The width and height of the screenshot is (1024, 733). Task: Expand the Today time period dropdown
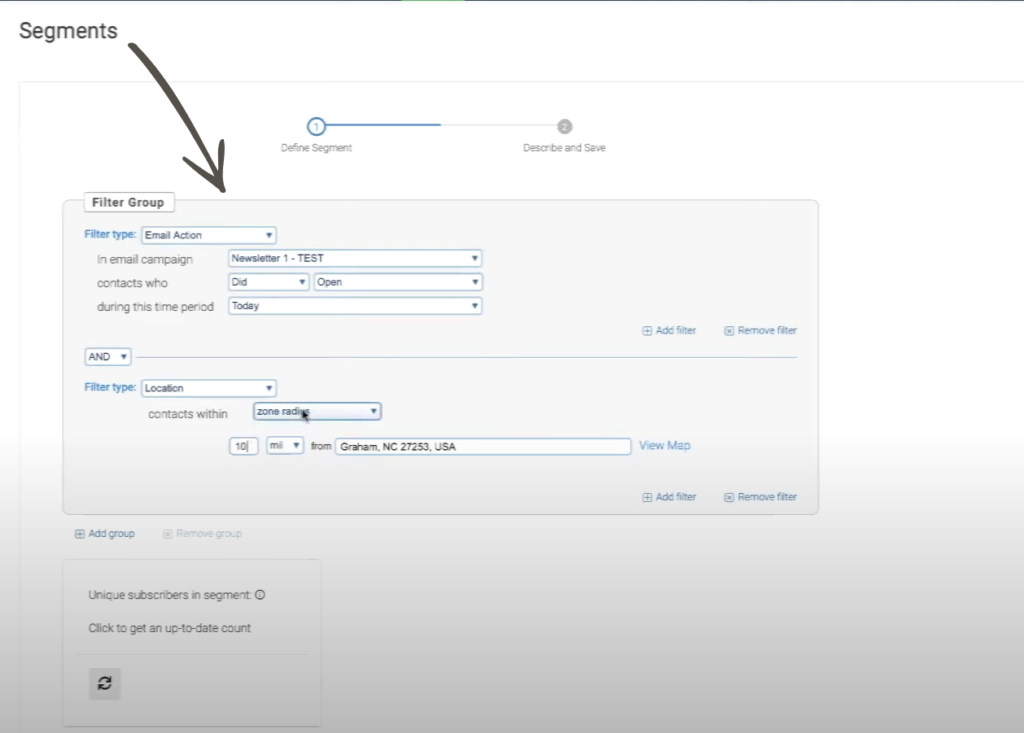pyautogui.click(x=355, y=306)
